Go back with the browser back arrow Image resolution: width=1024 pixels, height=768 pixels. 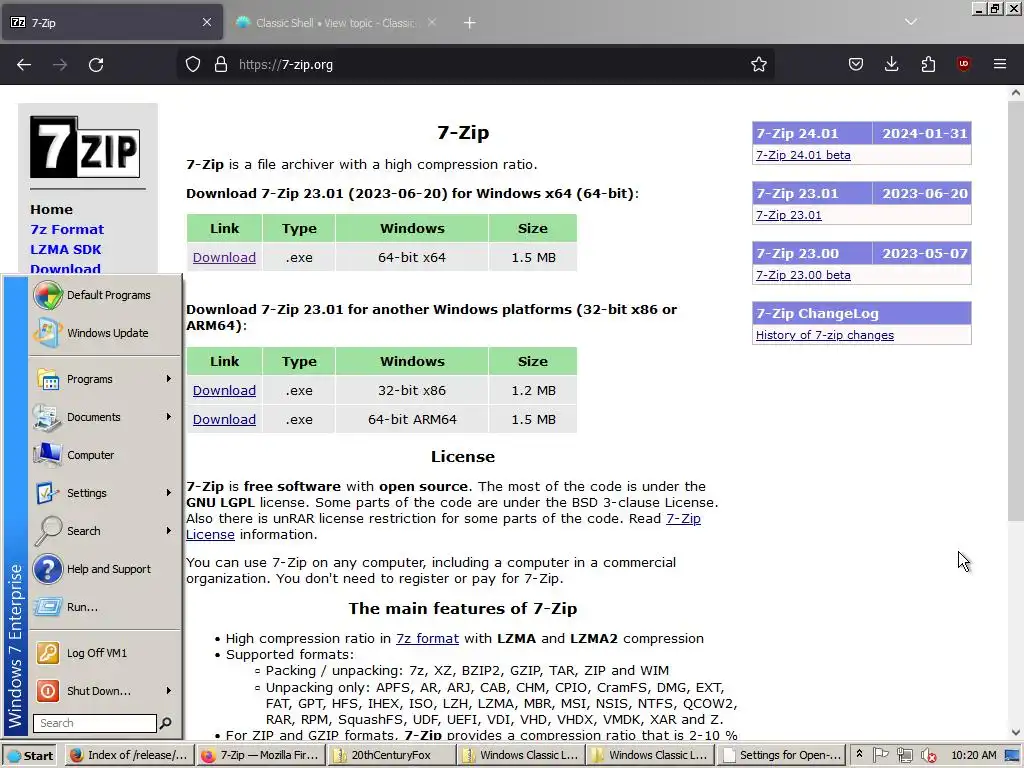tap(24, 65)
